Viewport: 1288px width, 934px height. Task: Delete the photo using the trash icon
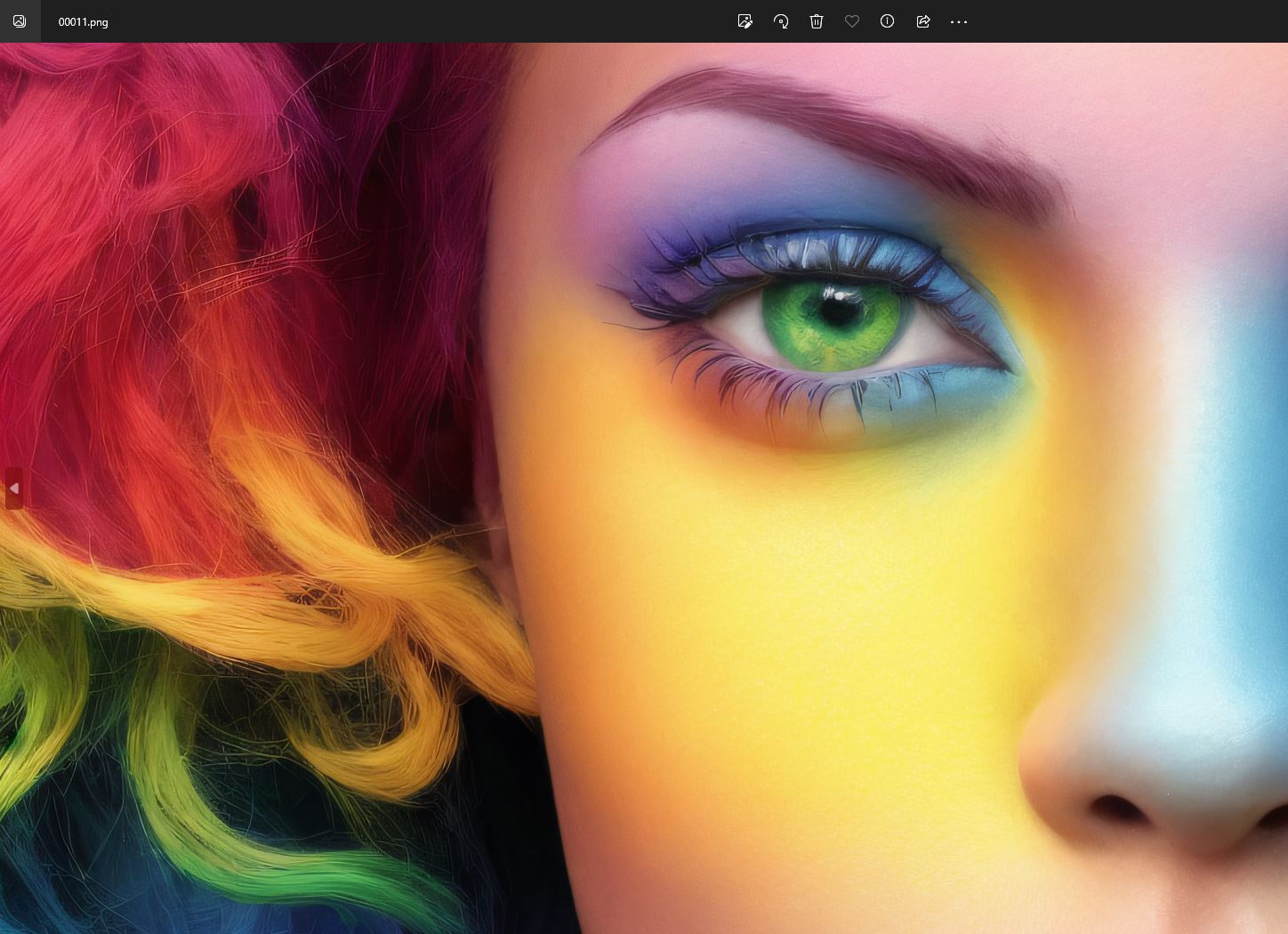point(817,21)
